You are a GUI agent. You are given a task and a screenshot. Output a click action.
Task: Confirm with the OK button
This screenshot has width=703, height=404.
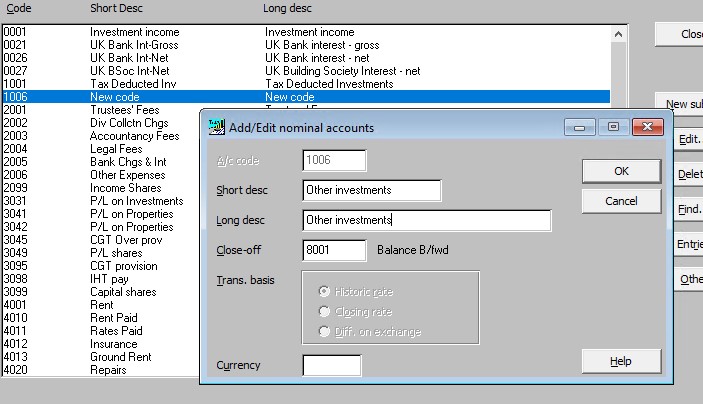click(x=621, y=171)
